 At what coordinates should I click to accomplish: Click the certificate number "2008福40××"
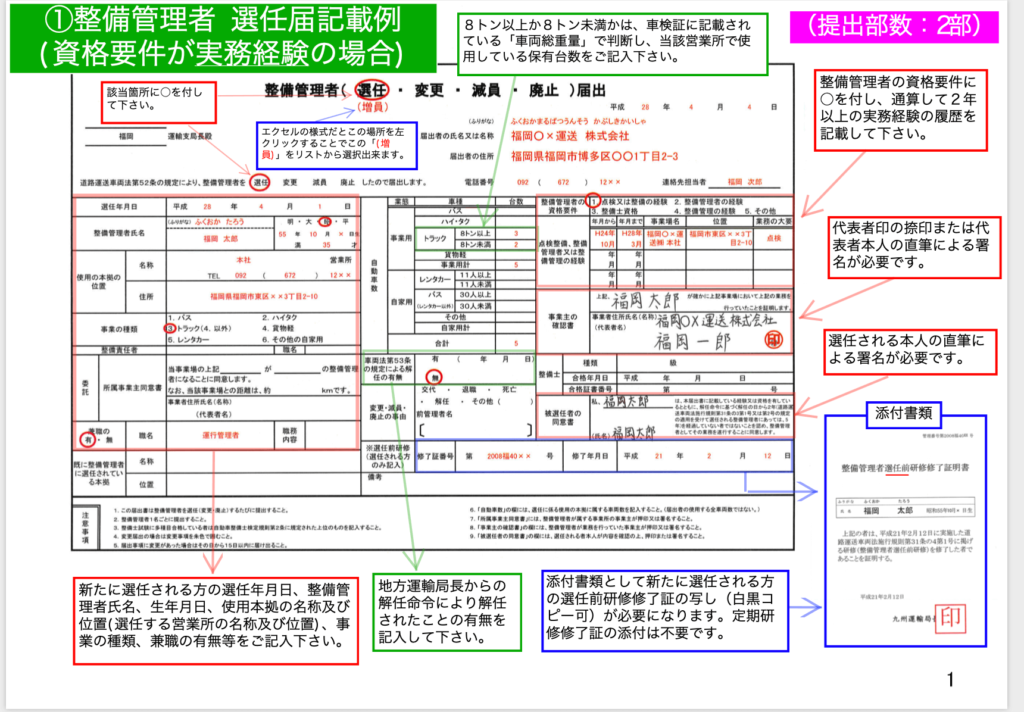click(x=509, y=456)
